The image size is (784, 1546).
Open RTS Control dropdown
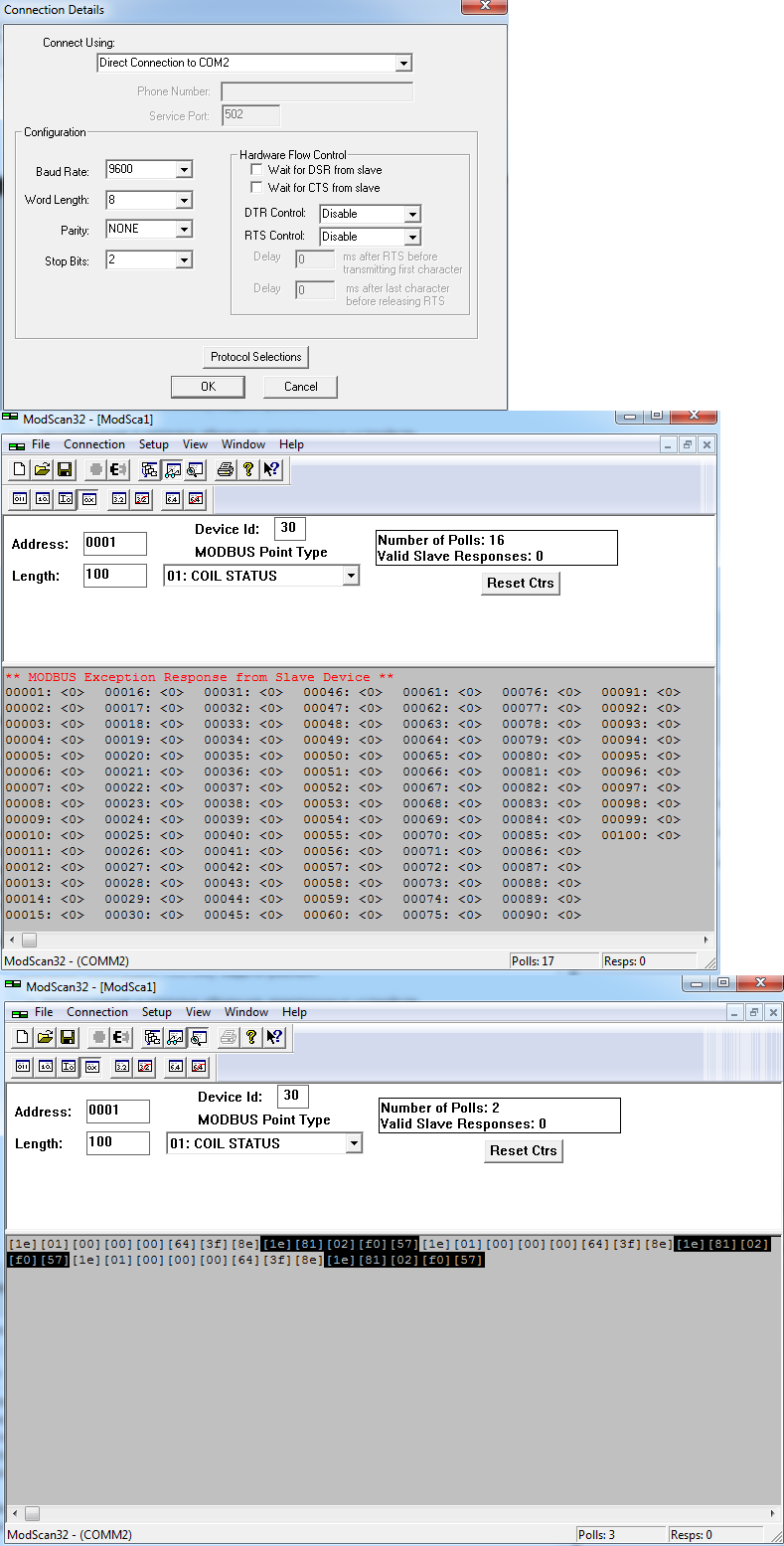pos(412,237)
